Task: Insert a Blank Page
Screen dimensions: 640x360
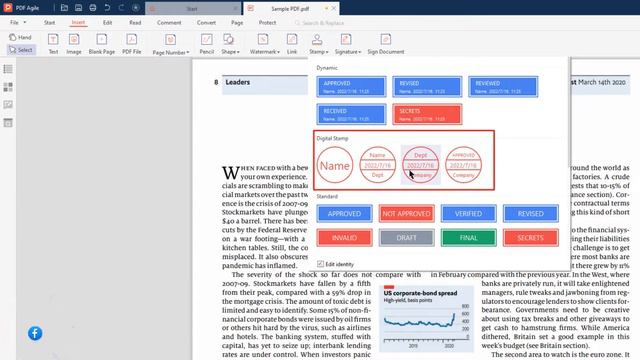Action: 102,44
